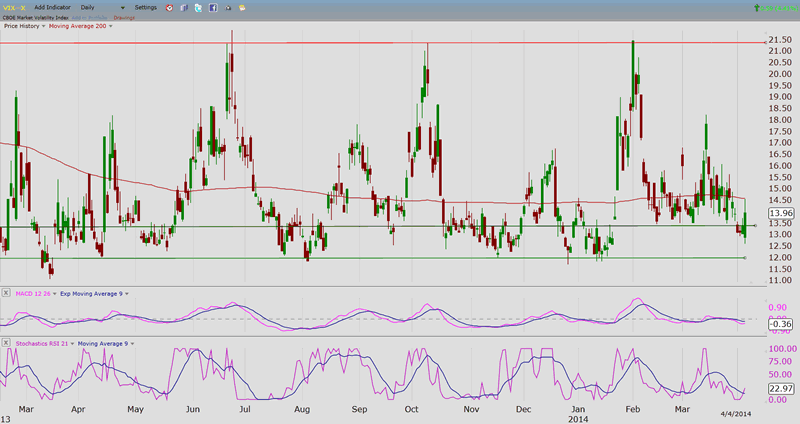This screenshot has height=424, width=800.
Task: Click the Facebook share icon
Action: [x=213, y=8]
